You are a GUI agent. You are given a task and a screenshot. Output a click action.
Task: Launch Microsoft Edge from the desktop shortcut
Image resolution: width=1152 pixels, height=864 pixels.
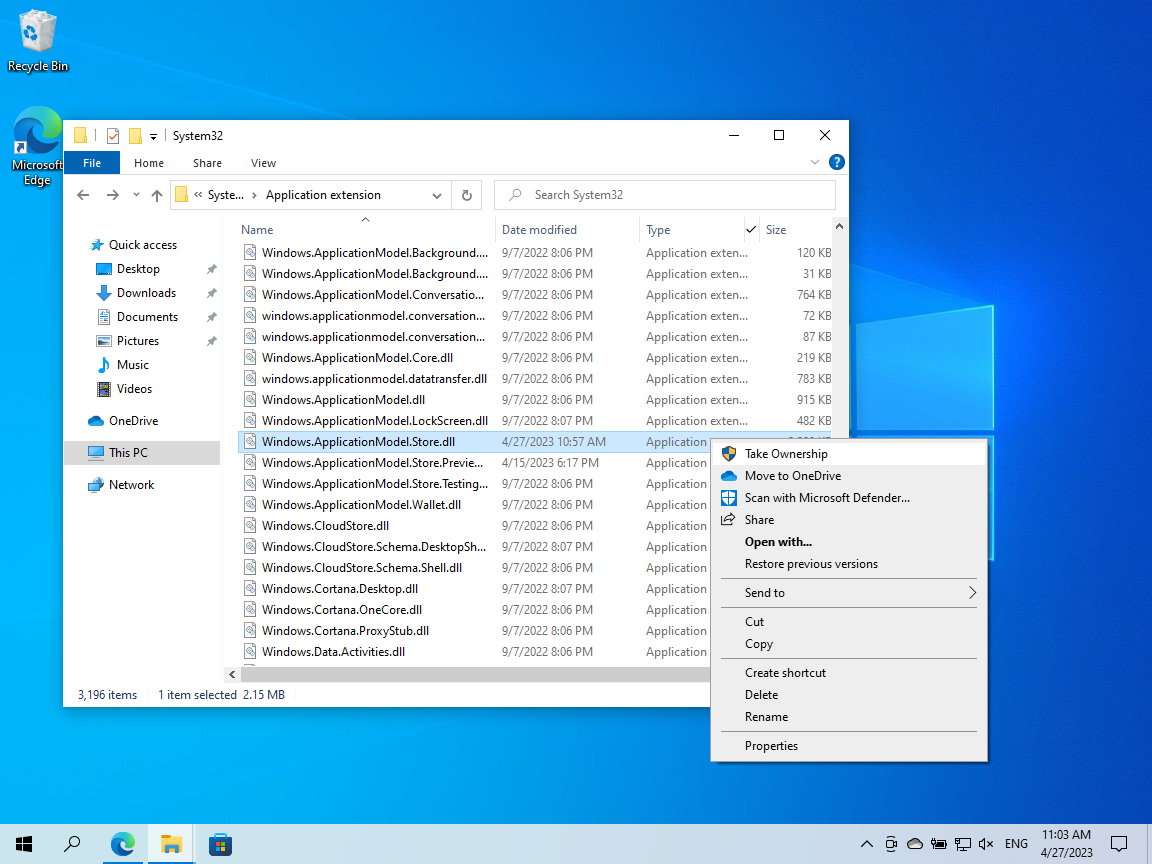coord(37,147)
